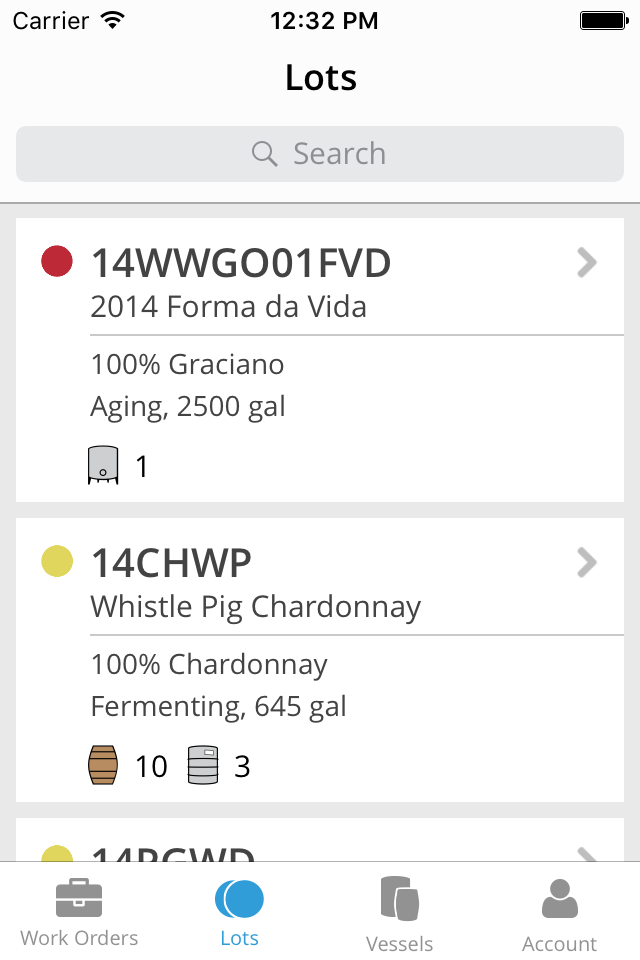The width and height of the screenshot is (640, 960).
Task: Click the yellow dot of 14CHWP
Action: click(57, 561)
